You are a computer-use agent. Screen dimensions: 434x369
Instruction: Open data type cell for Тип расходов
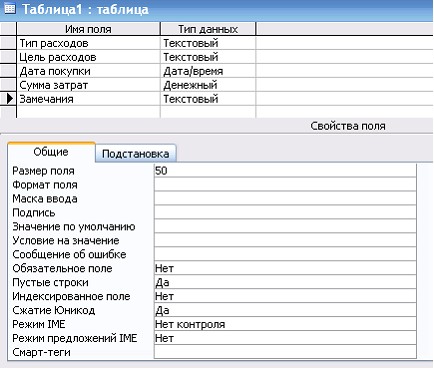[208, 43]
